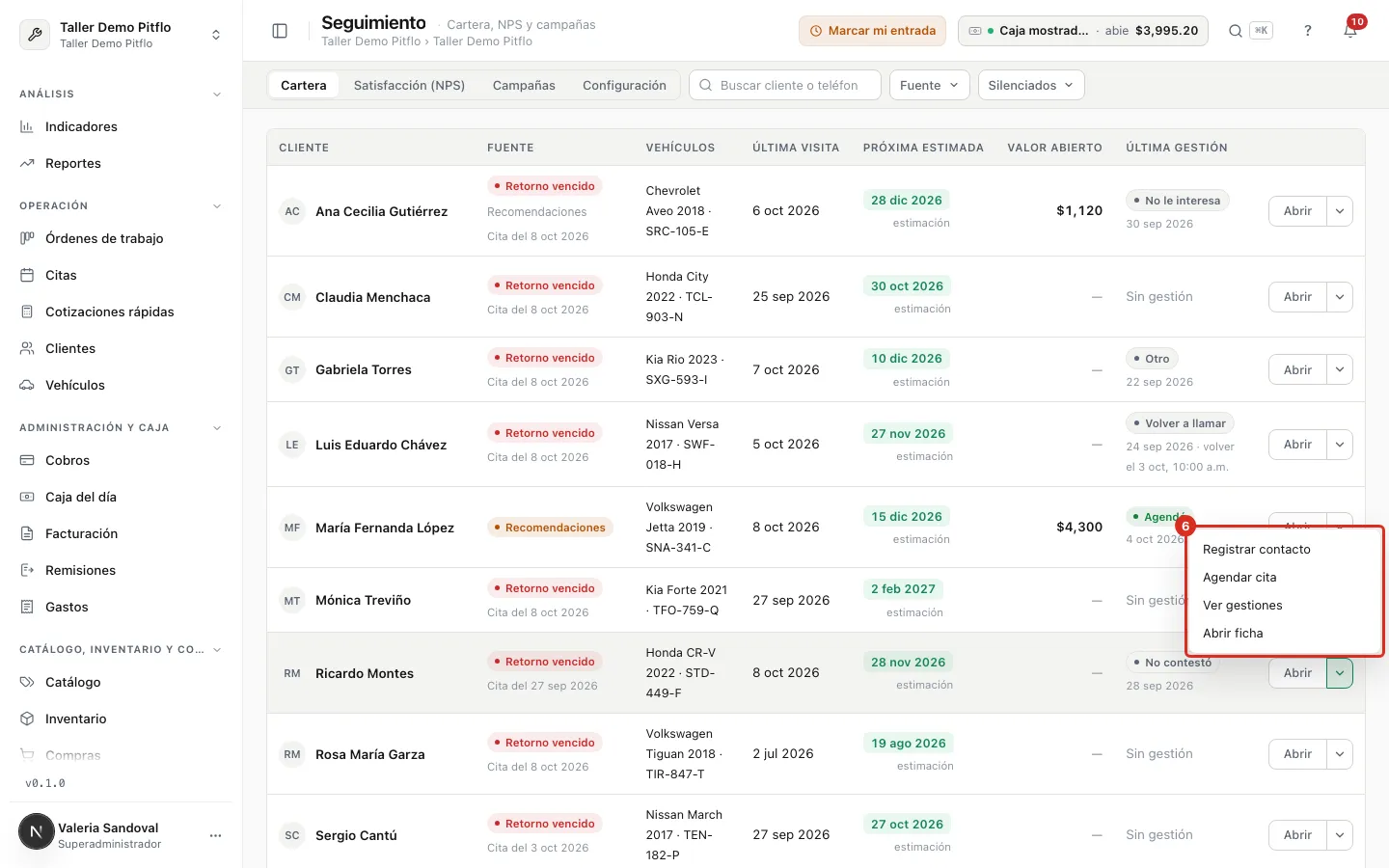The width and height of the screenshot is (1389, 868).
Task: Toggle the sidebar panel icon
Action: click(280, 31)
